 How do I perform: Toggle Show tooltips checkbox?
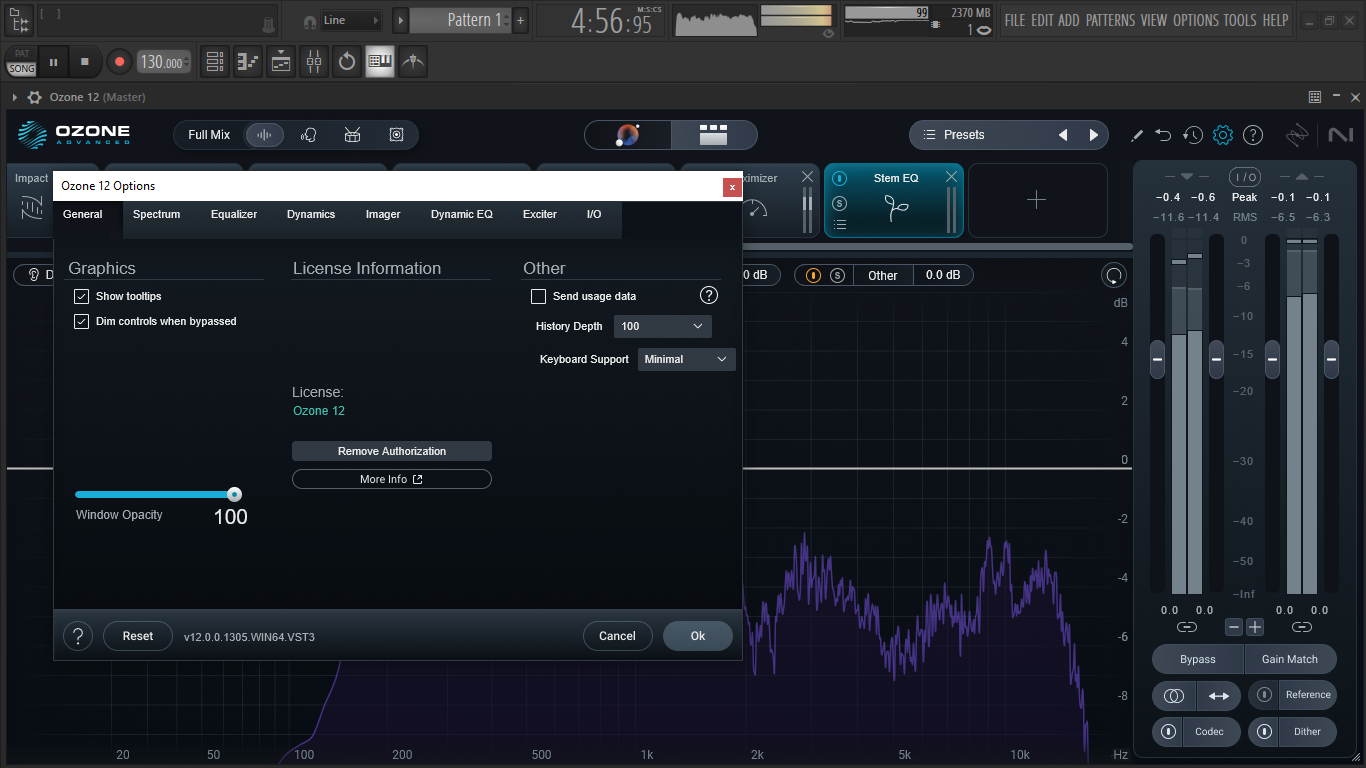pyautogui.click(x=82, y=297)
